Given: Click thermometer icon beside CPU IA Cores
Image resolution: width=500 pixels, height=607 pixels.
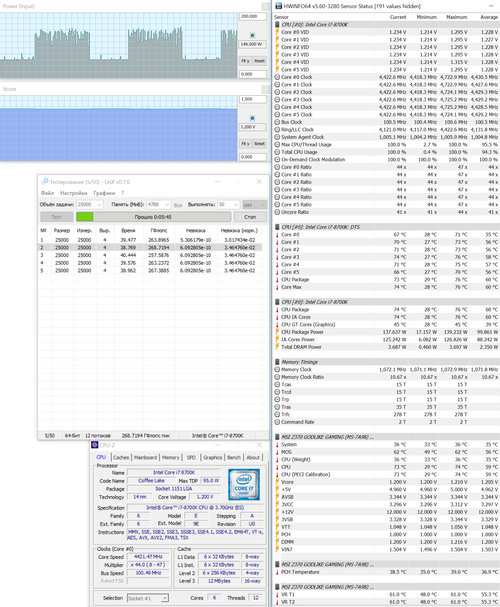Looking at the screenshot, I should pyautogui.click(x=277, y=317).
